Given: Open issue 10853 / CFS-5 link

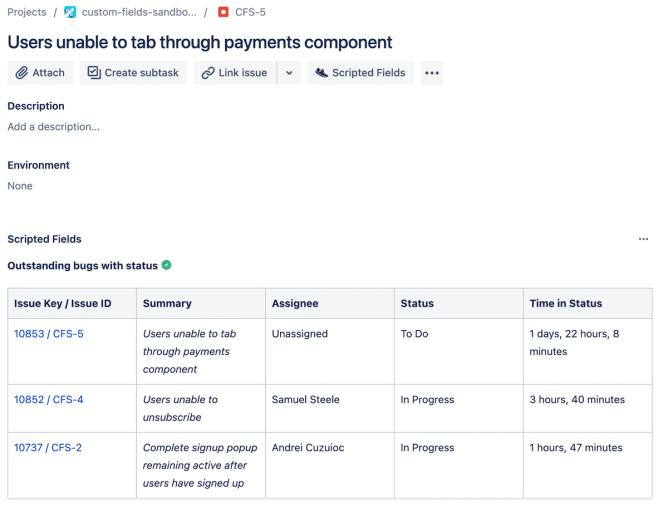Looking at the screenshot, I should tap(49, 334).
